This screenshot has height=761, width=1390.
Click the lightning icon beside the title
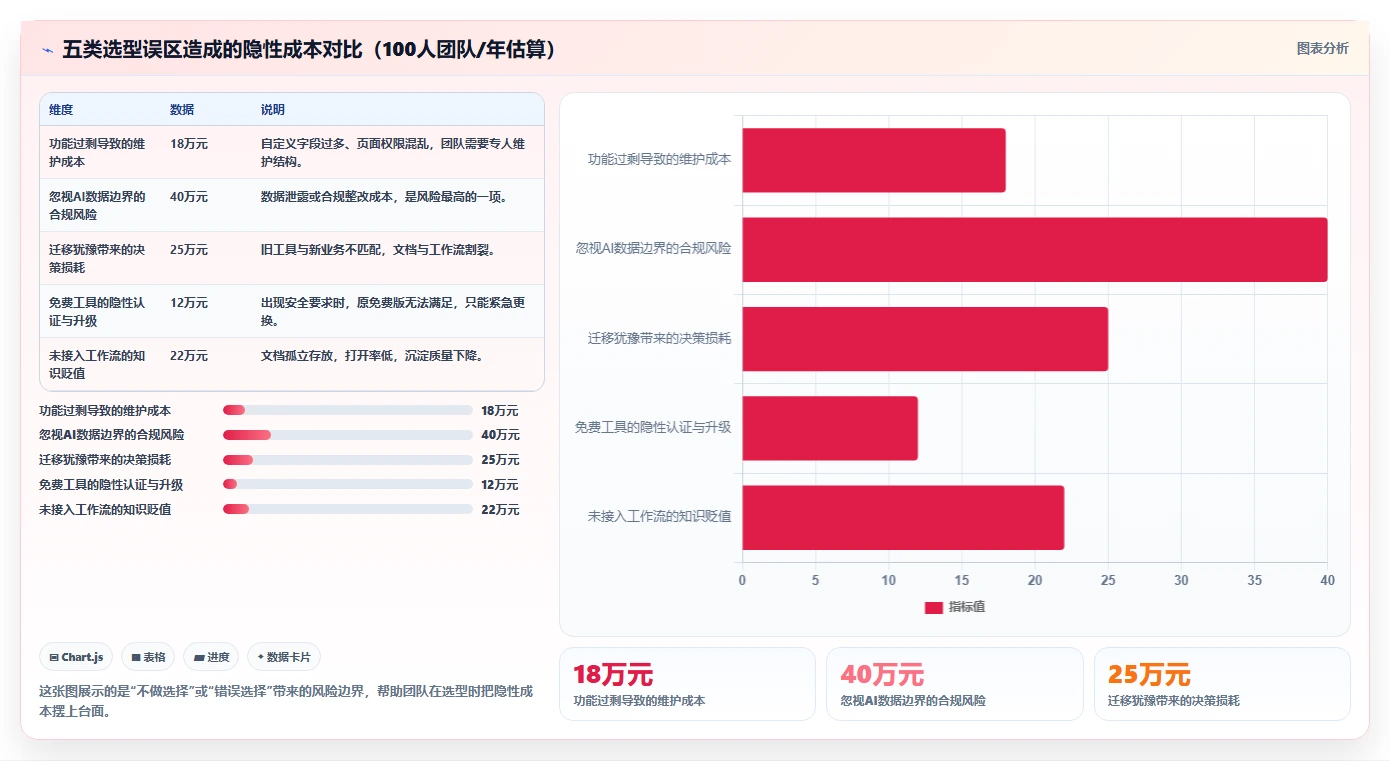click(x=47, y=50)
